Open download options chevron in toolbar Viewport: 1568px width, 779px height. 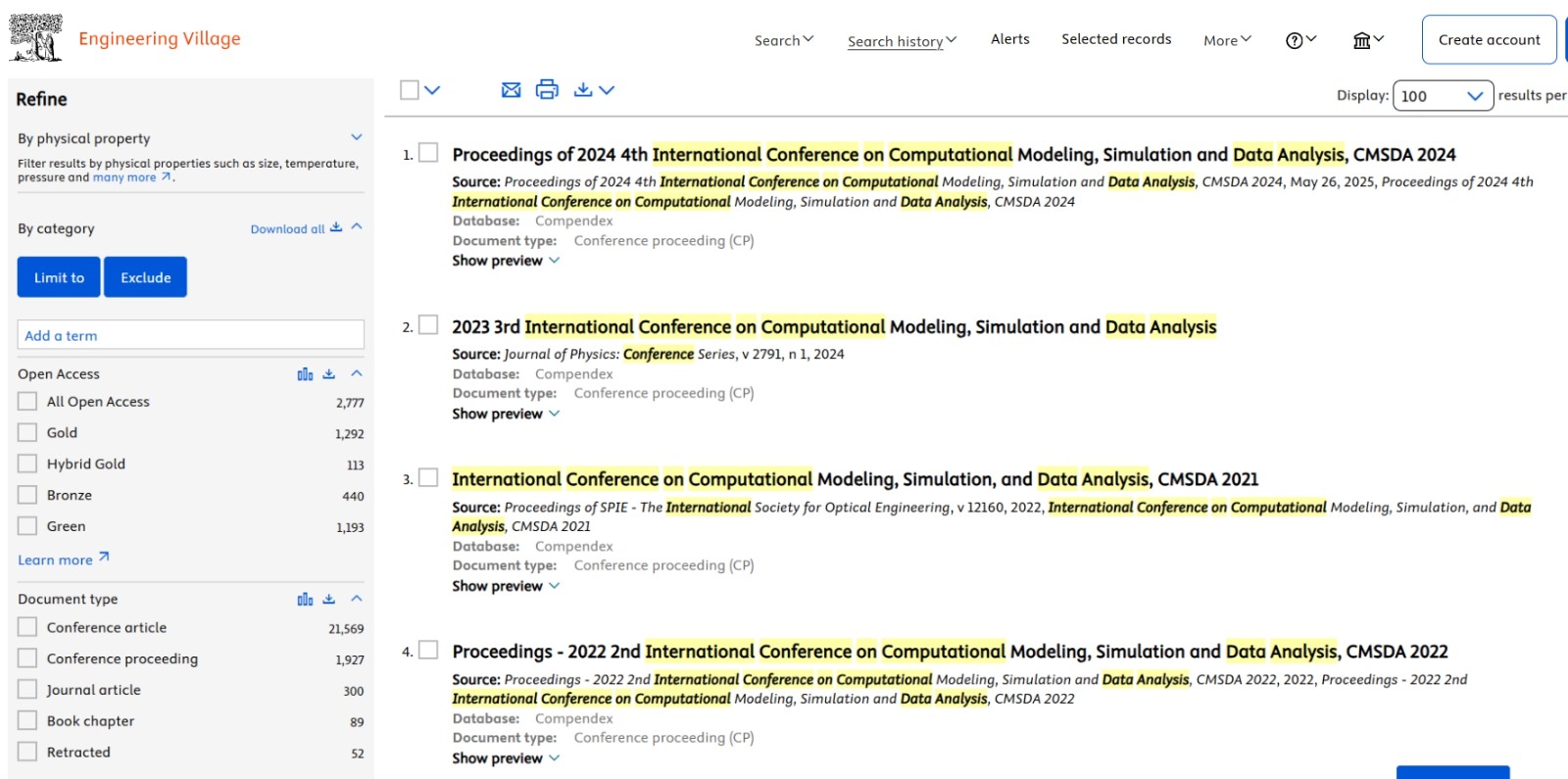(607, 90)
